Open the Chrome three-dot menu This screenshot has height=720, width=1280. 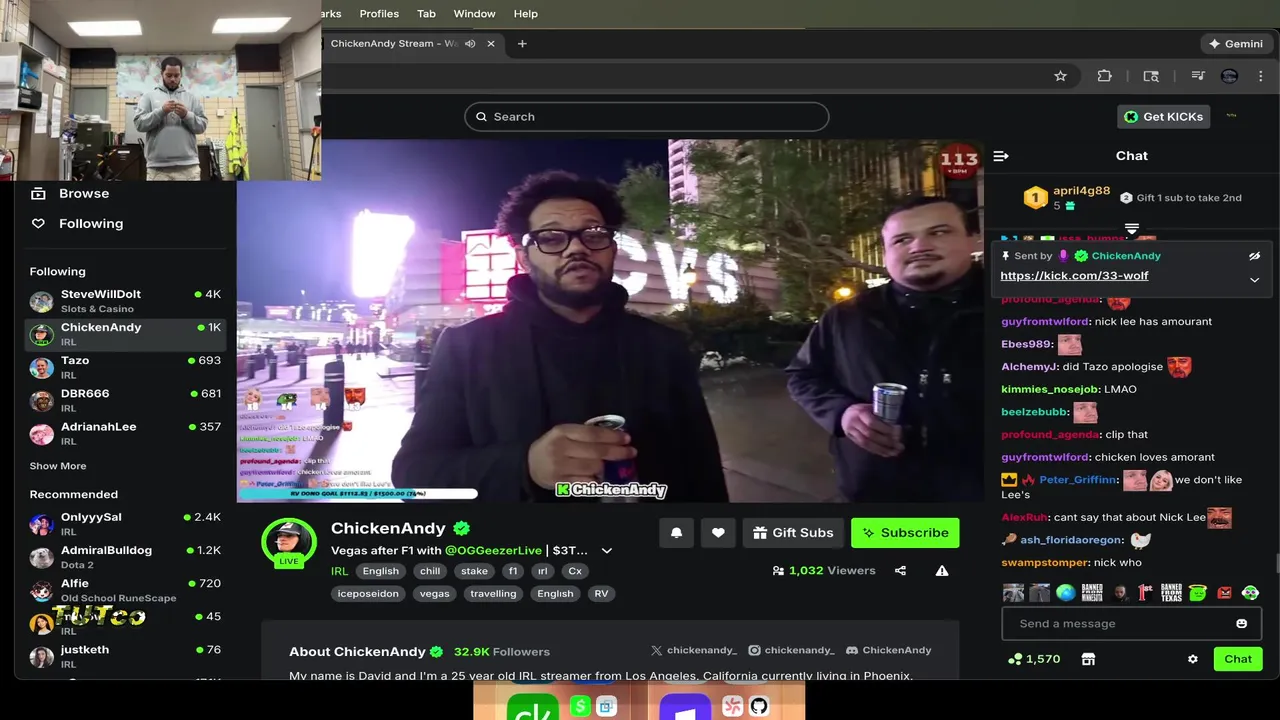pos(1261,76)
